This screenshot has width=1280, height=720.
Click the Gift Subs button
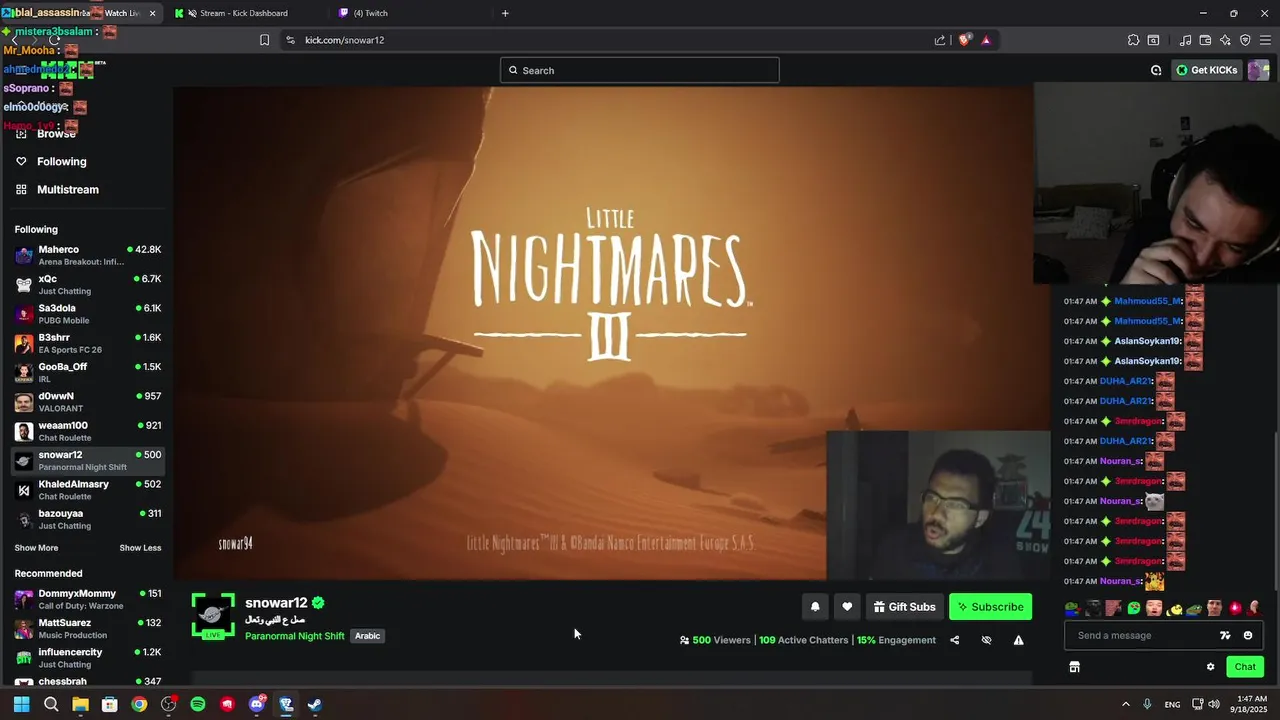click(904, 607)
